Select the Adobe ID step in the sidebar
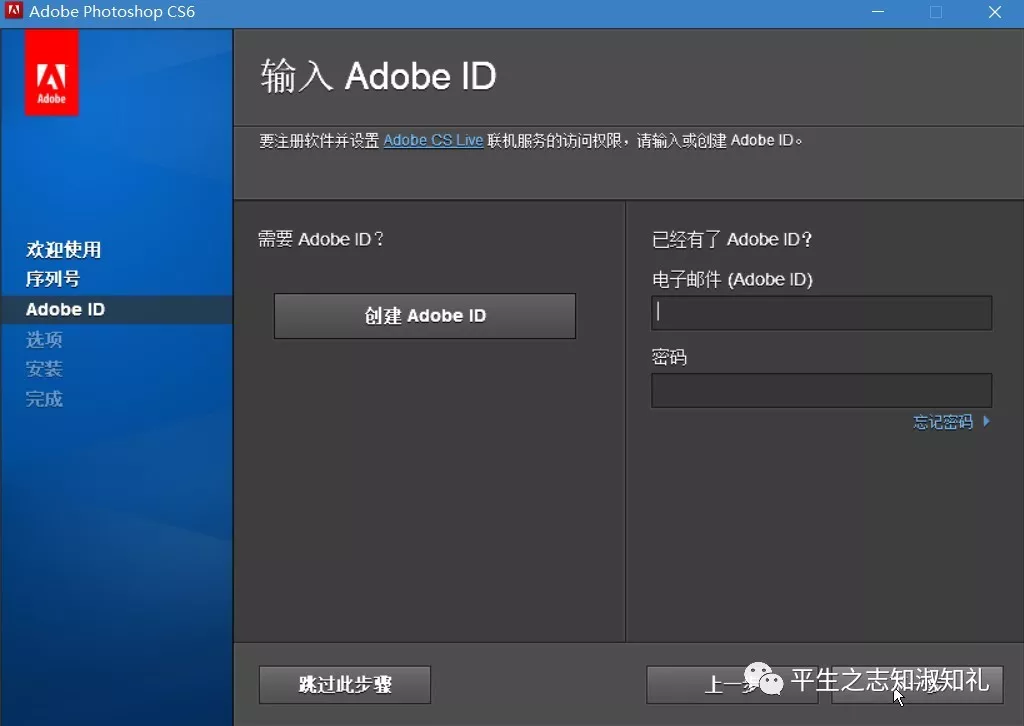1024x726 pixels. [x=65, y=309]
